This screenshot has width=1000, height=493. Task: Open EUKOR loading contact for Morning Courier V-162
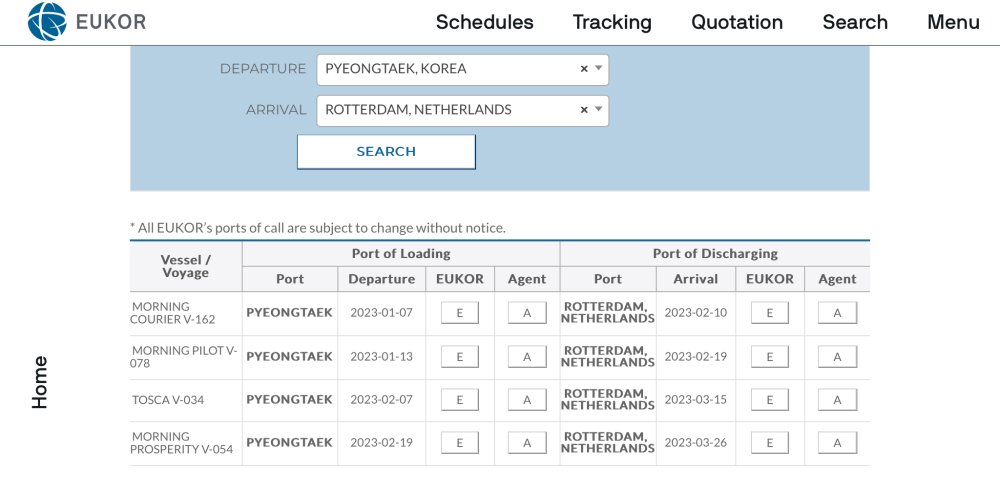[460, 313]
